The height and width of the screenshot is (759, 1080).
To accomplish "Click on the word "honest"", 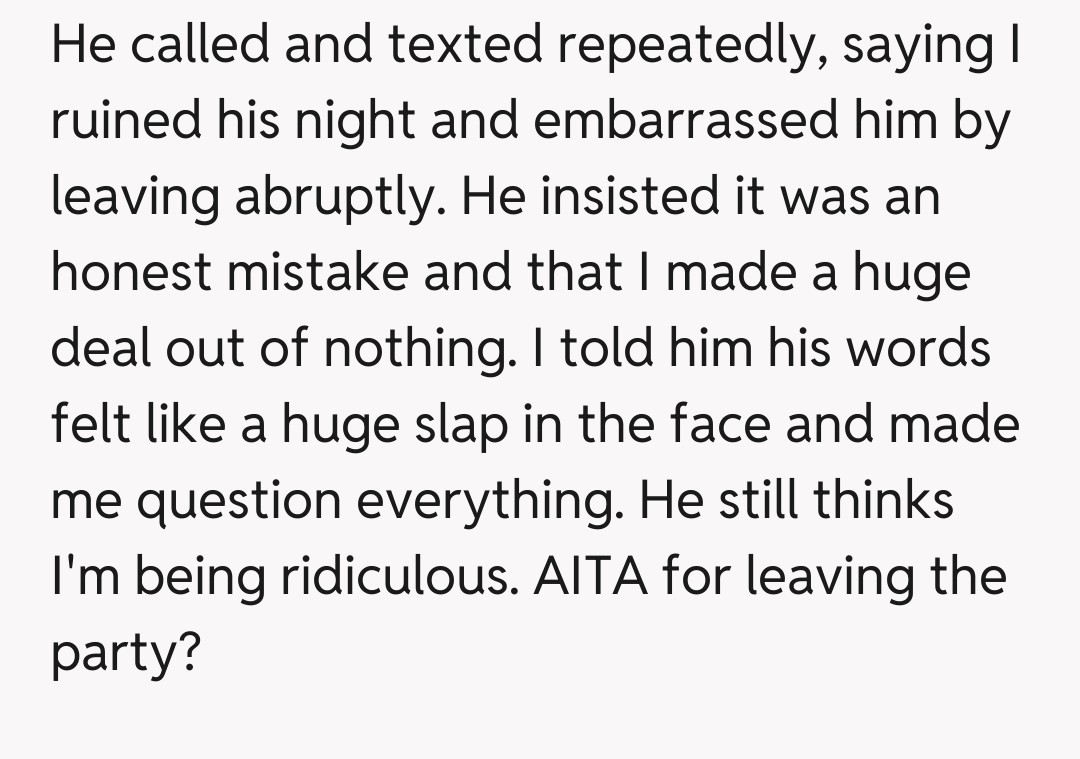I will pyautogui.click(x=132, y=273).
